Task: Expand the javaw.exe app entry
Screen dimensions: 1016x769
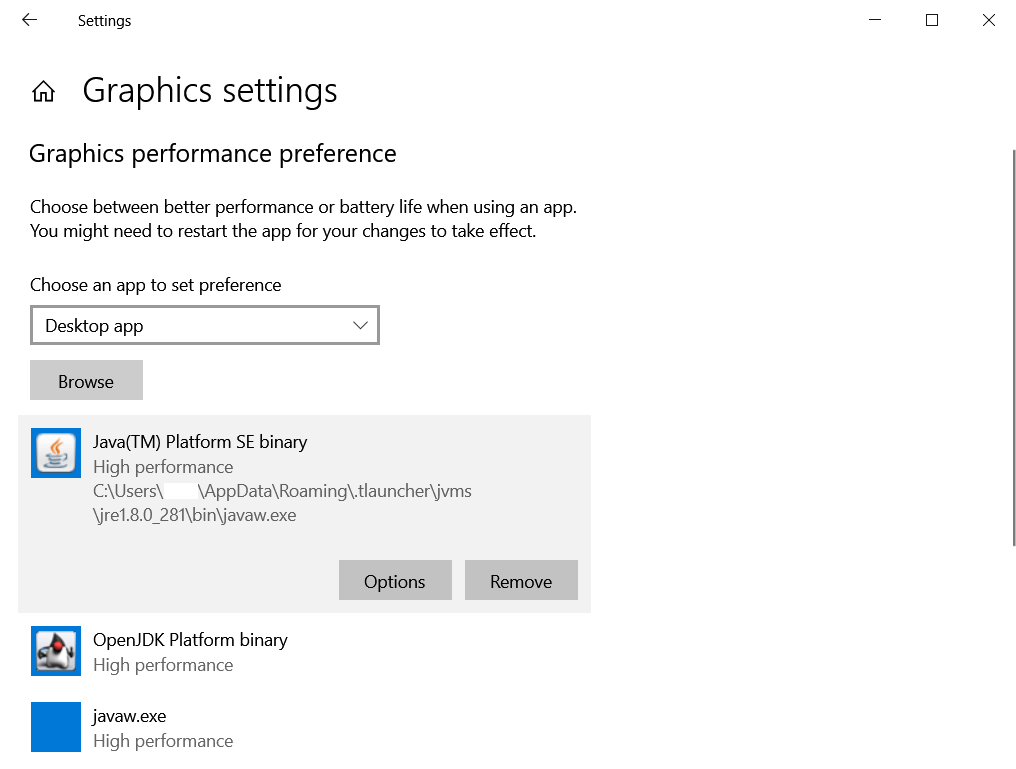Action: point(129,716)
